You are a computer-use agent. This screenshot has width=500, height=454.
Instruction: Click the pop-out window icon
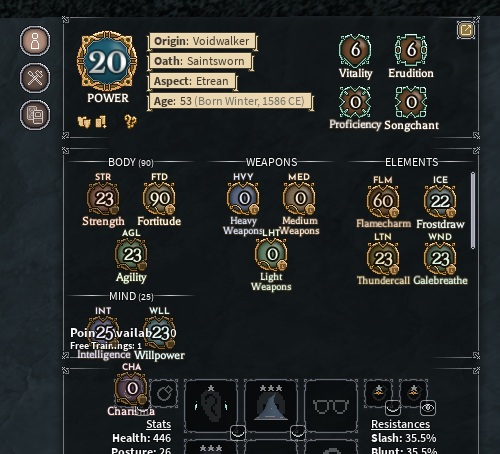click(466, 30)
